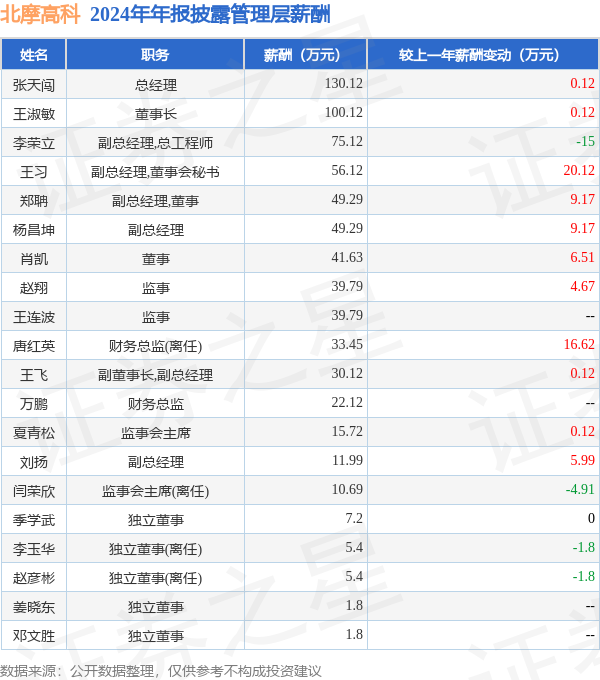Click the 独立董事 cell for 季学武
The height and width of the screenshot is (680, 600).
click(156, 520)
